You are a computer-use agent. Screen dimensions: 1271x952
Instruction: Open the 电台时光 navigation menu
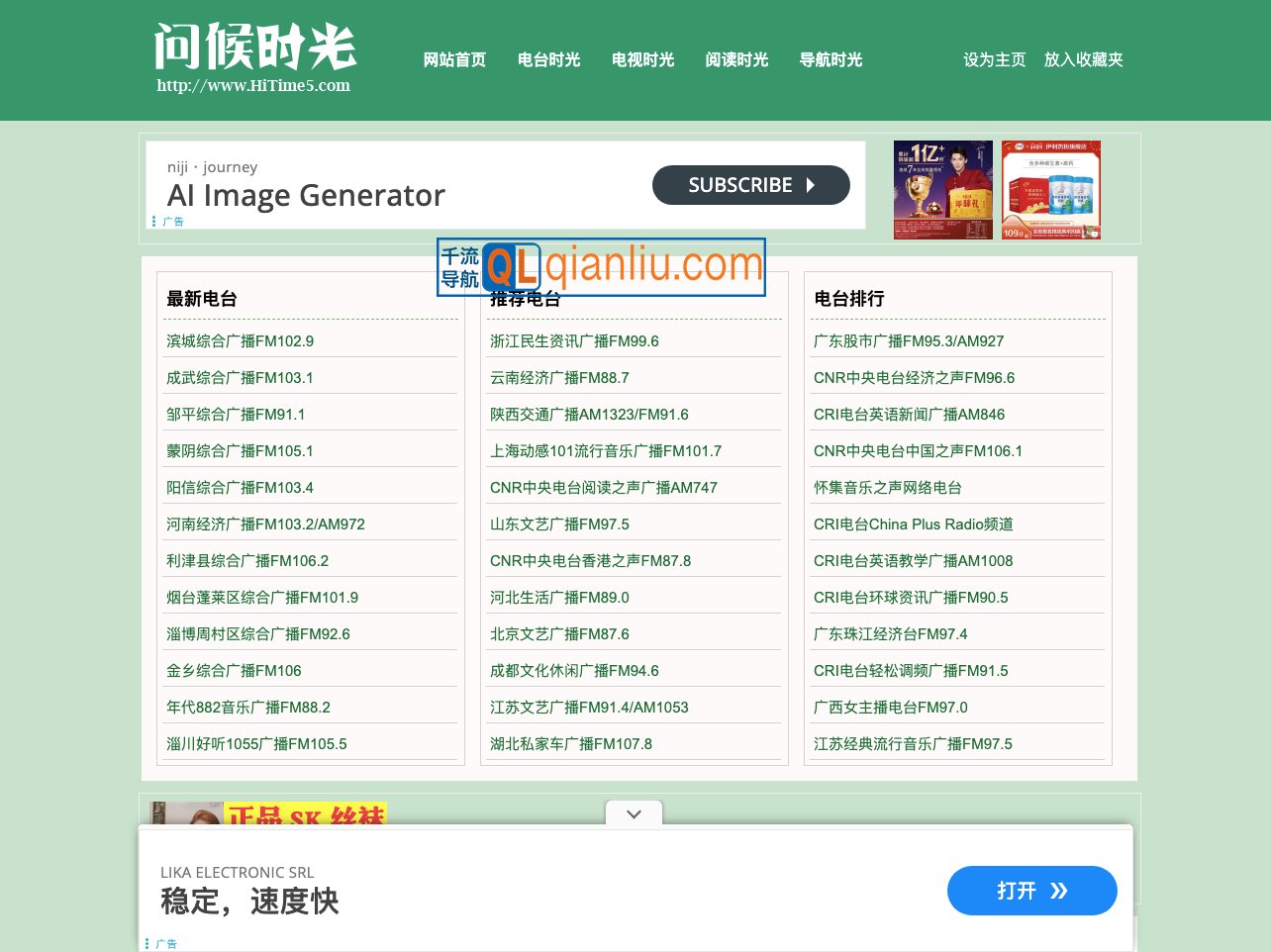coord(548,59)
